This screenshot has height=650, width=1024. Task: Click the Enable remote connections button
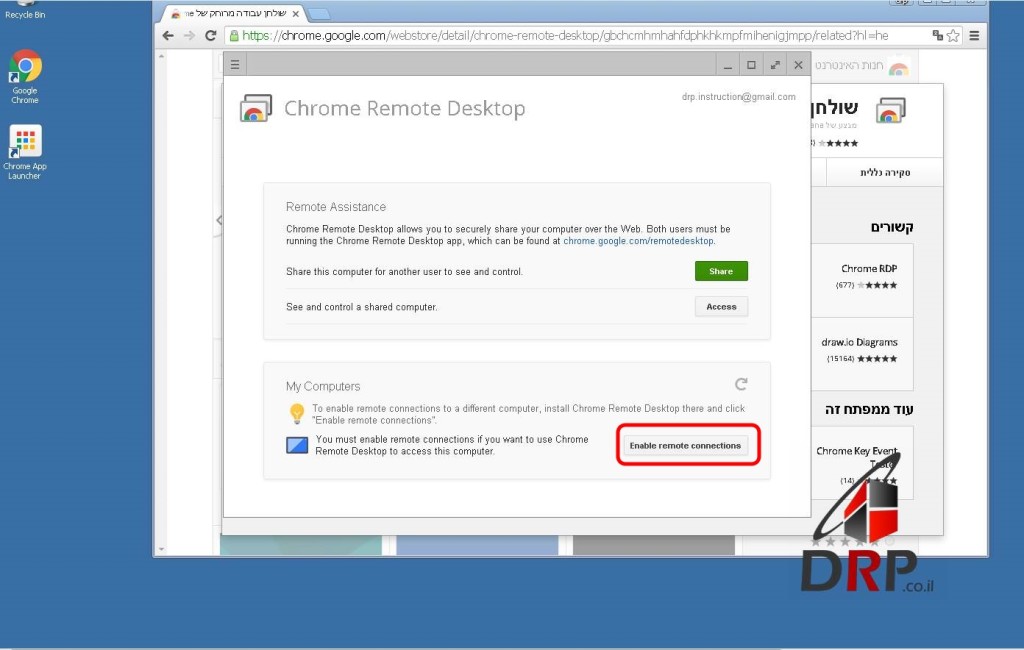687,444
